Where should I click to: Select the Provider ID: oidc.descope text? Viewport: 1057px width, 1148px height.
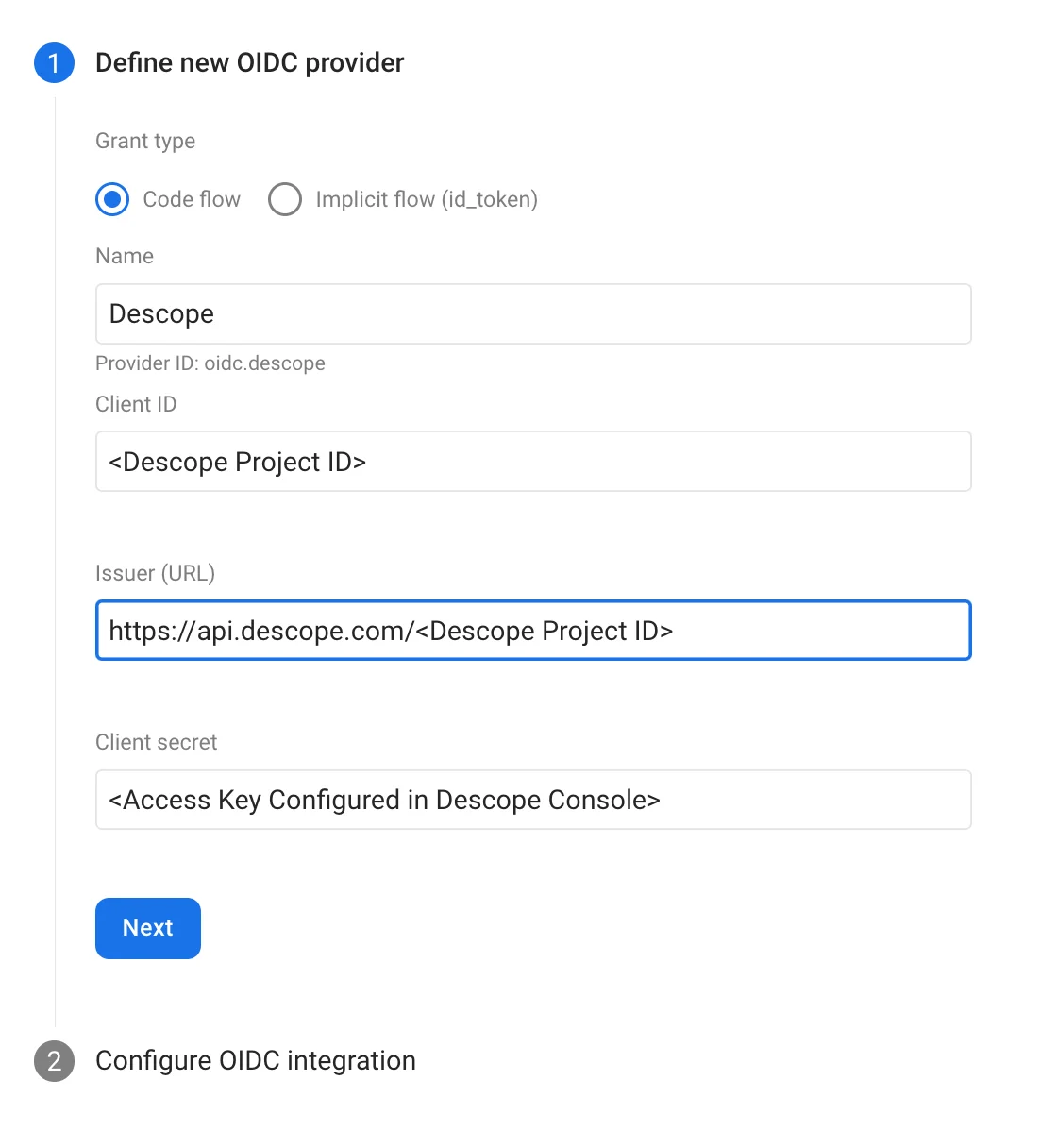(210, 363)
